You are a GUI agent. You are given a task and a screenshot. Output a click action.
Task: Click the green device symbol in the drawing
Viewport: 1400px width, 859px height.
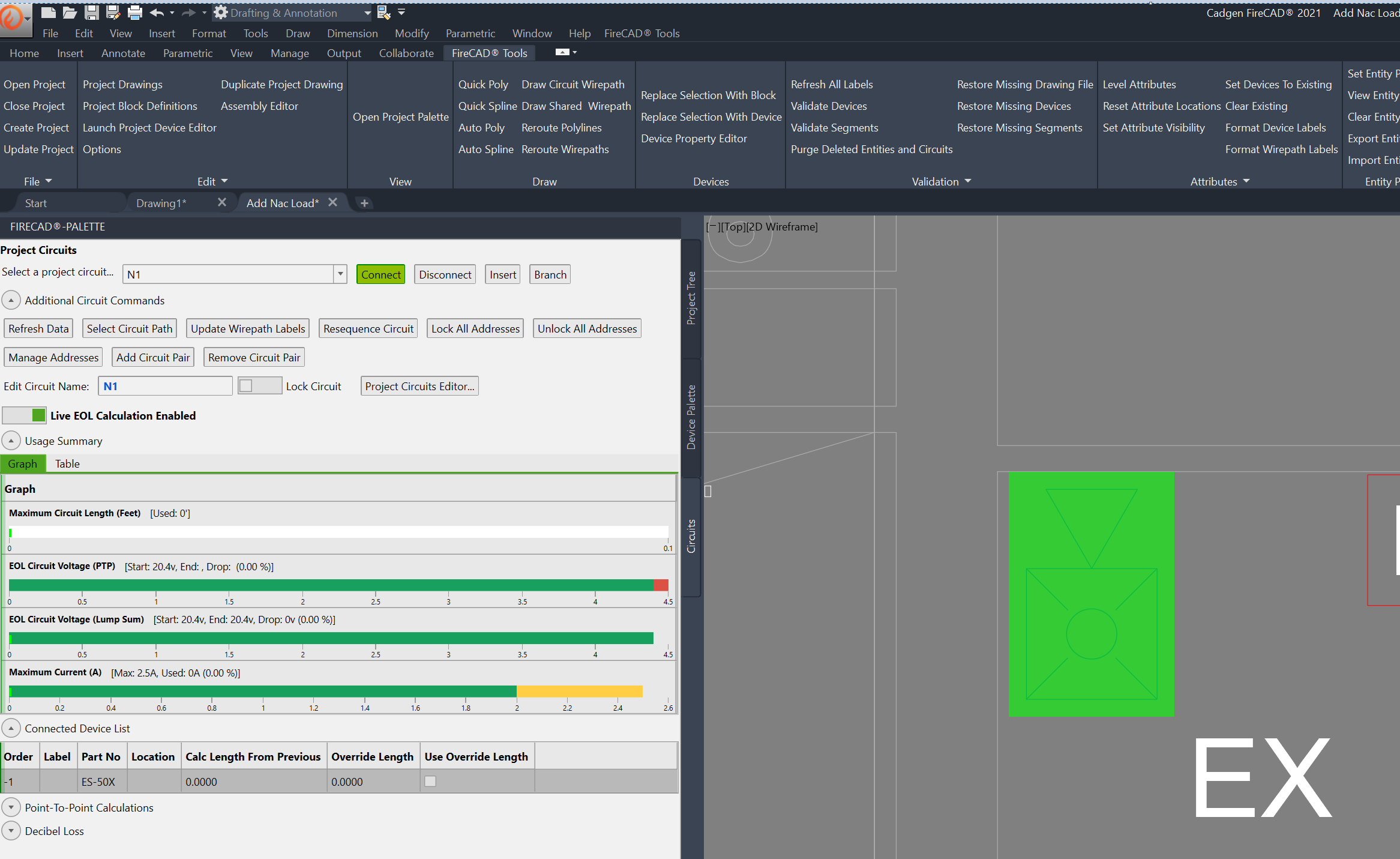coord(1091,594)
